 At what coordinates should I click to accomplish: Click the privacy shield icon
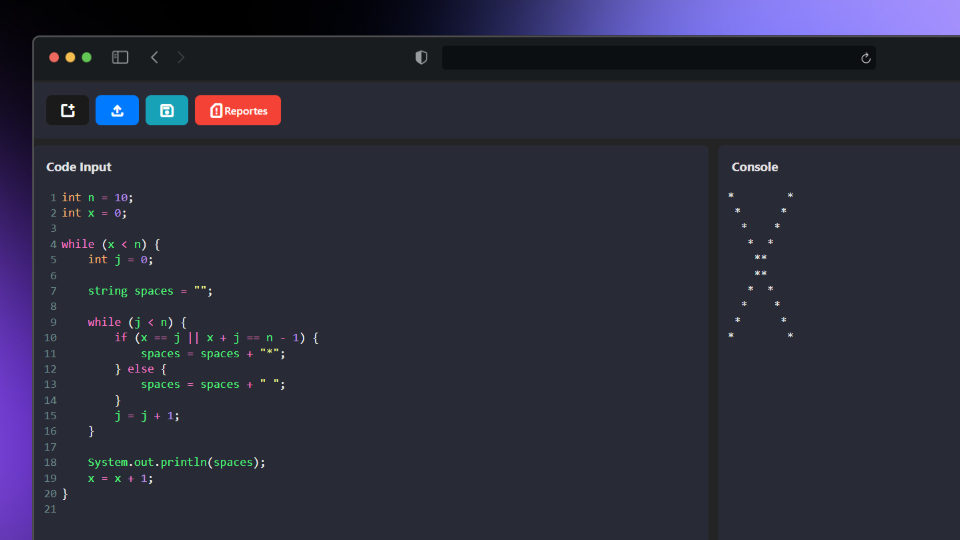click(x=421, y=58)
